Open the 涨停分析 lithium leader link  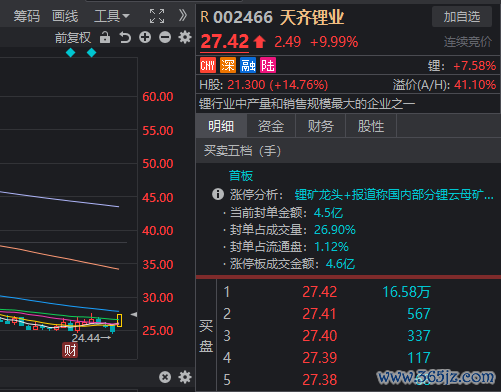click(394, 194)
